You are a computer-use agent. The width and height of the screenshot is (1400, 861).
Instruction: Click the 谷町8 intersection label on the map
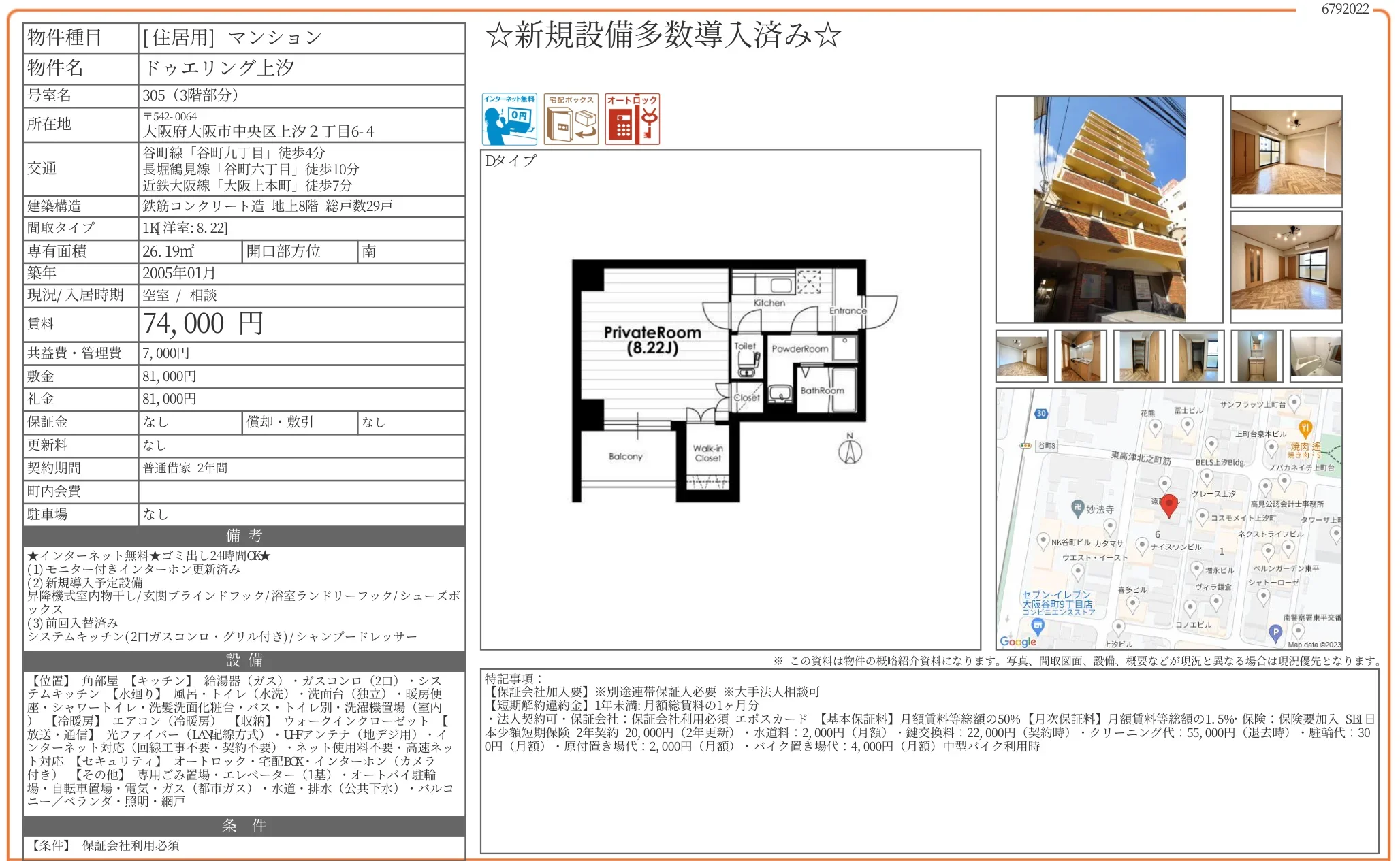[x=1046, y=446]
